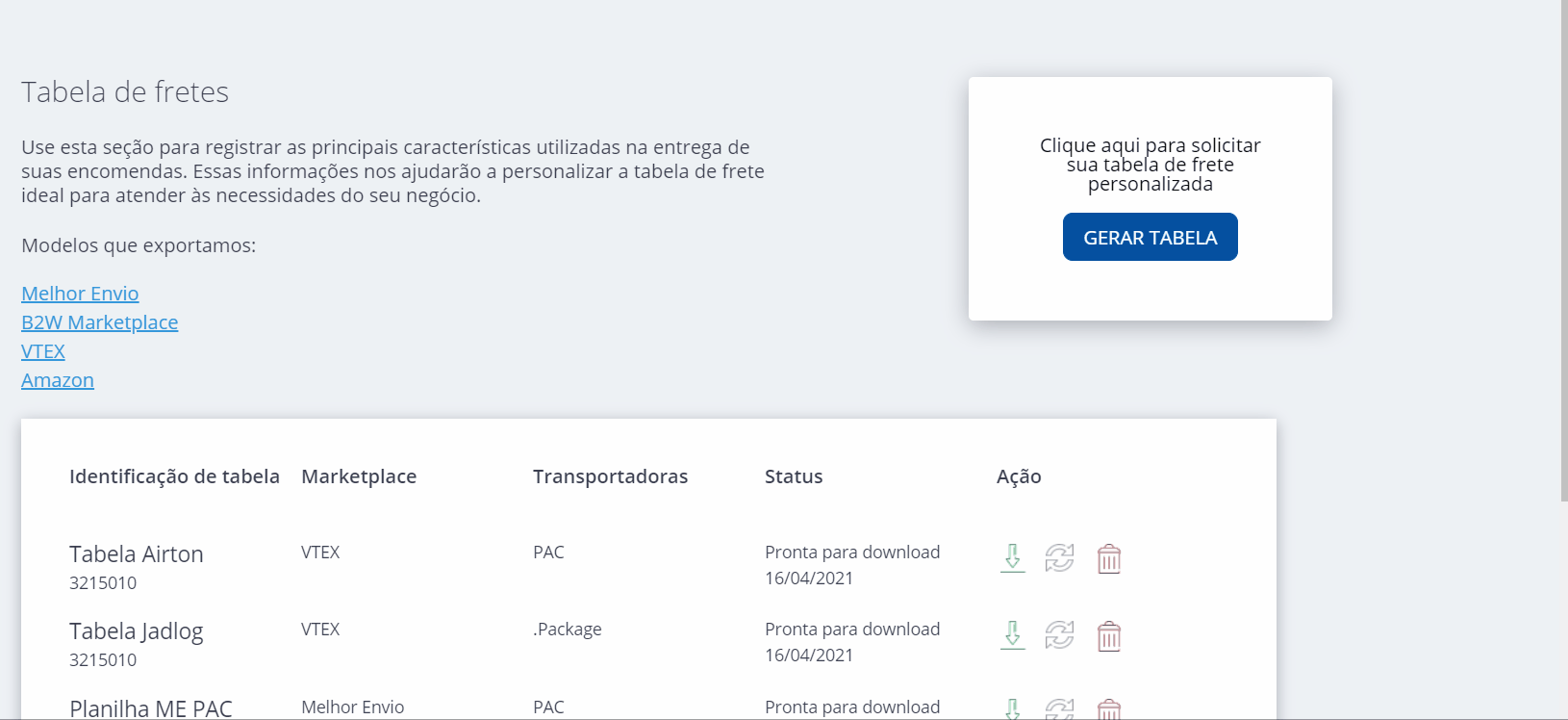Open the Amazon model link
This screenshot has height=720, width=1568.
pos(58,380)
